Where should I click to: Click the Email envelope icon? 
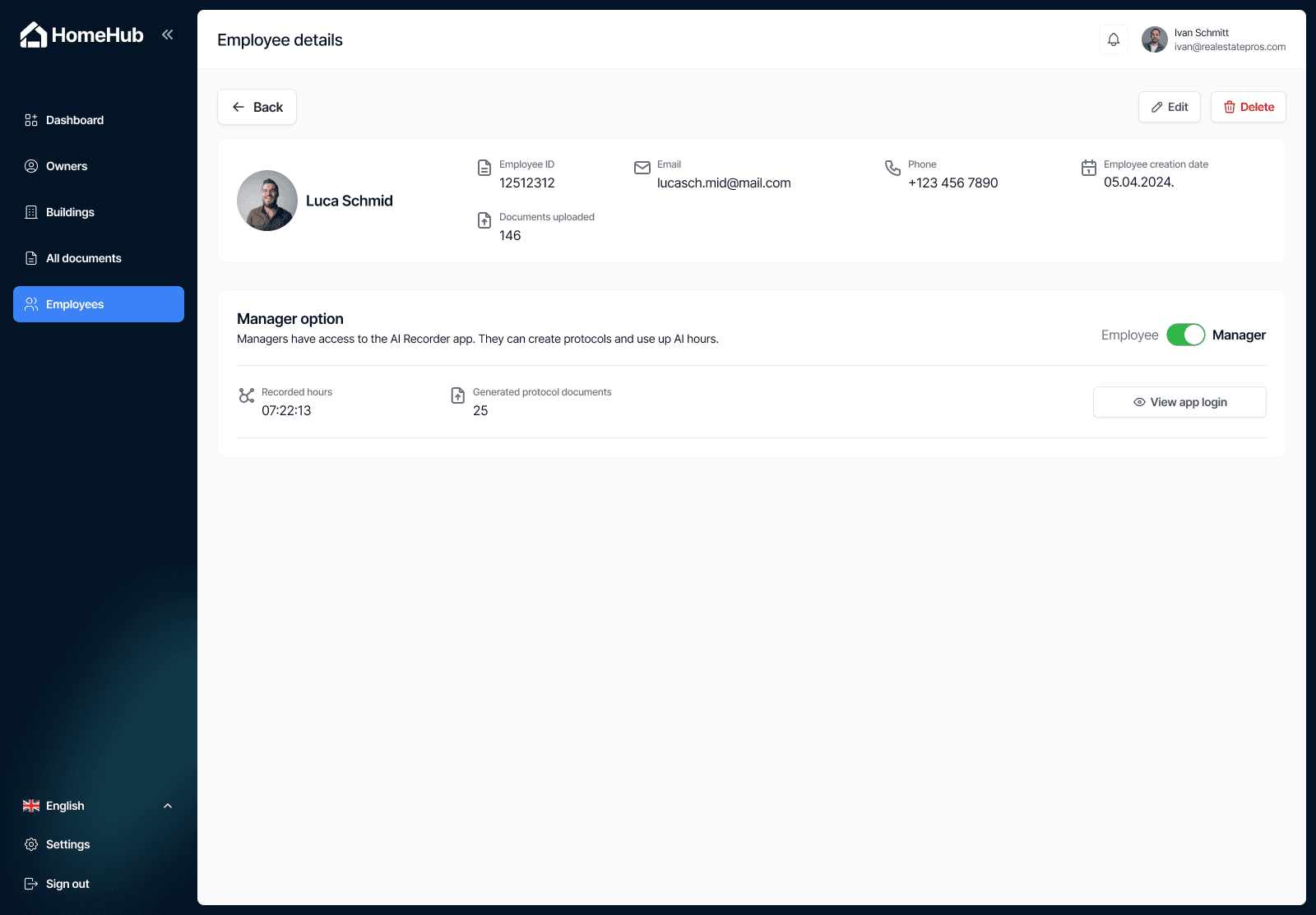click(642, 168)
